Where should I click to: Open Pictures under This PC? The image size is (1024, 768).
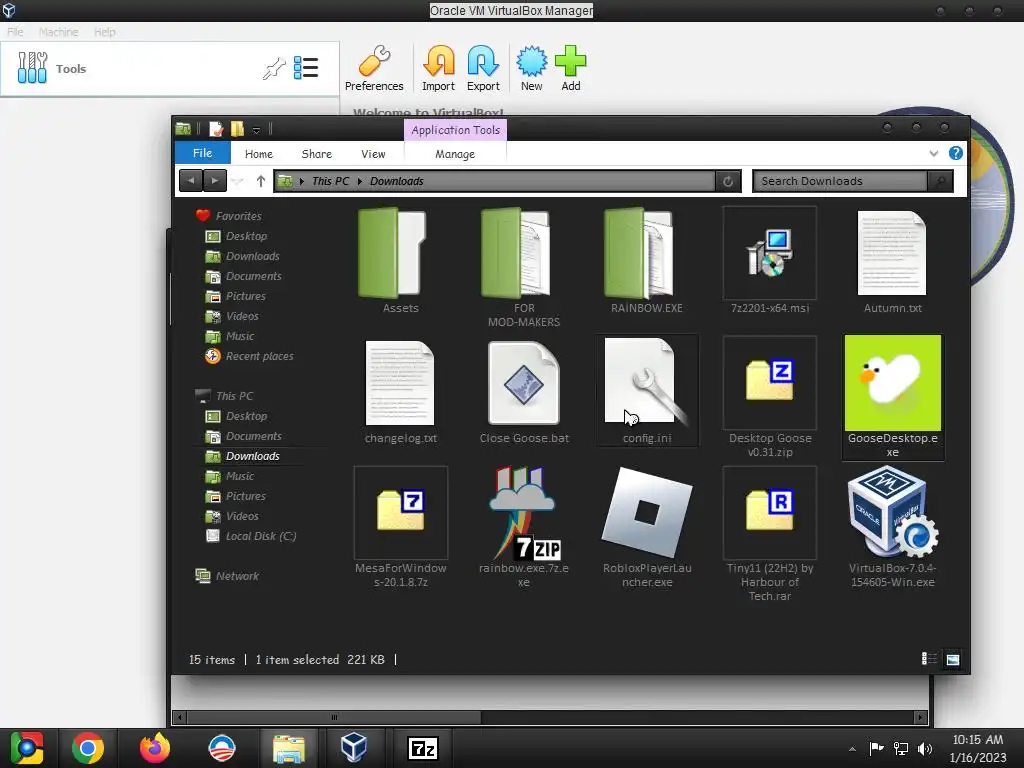coord(236,496)
